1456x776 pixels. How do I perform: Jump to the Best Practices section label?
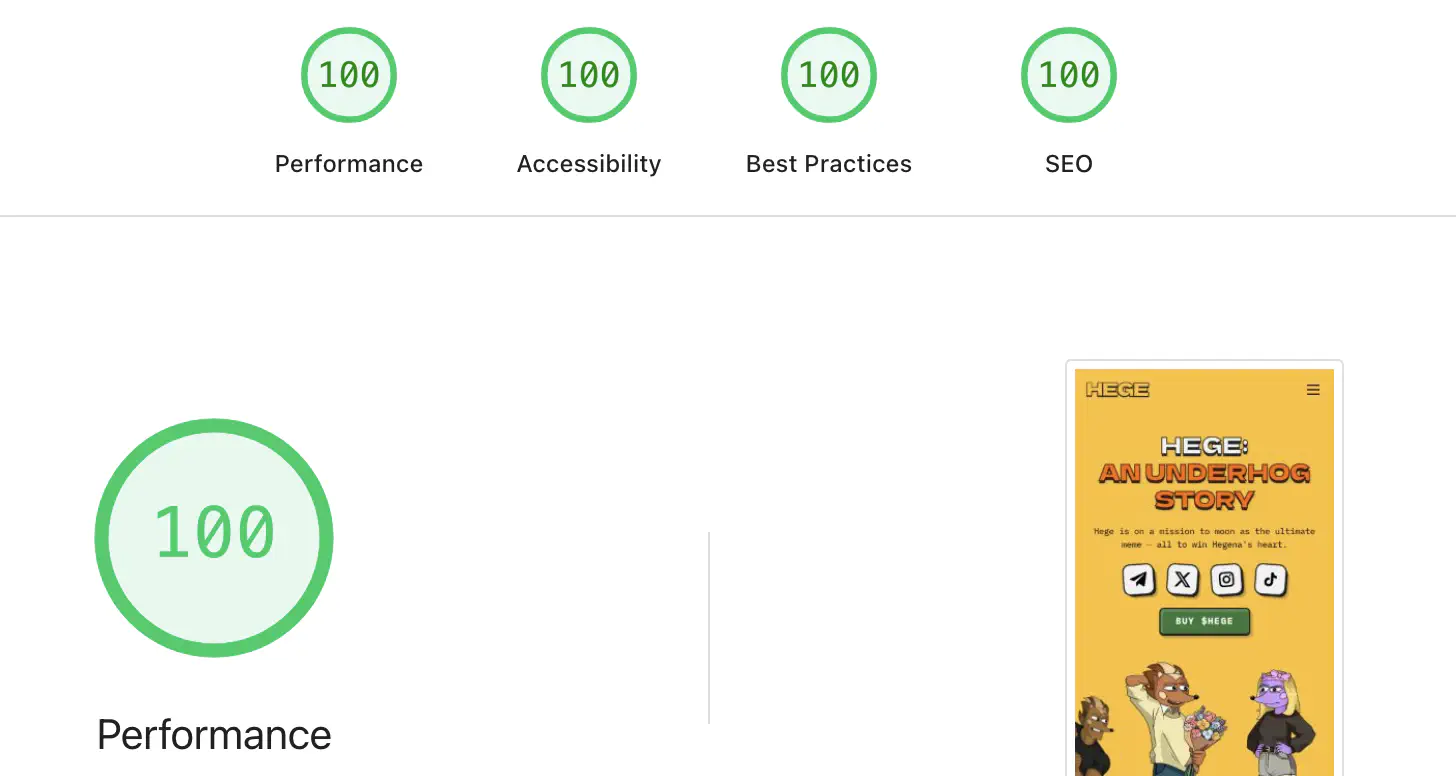click(x=829, y=164)
